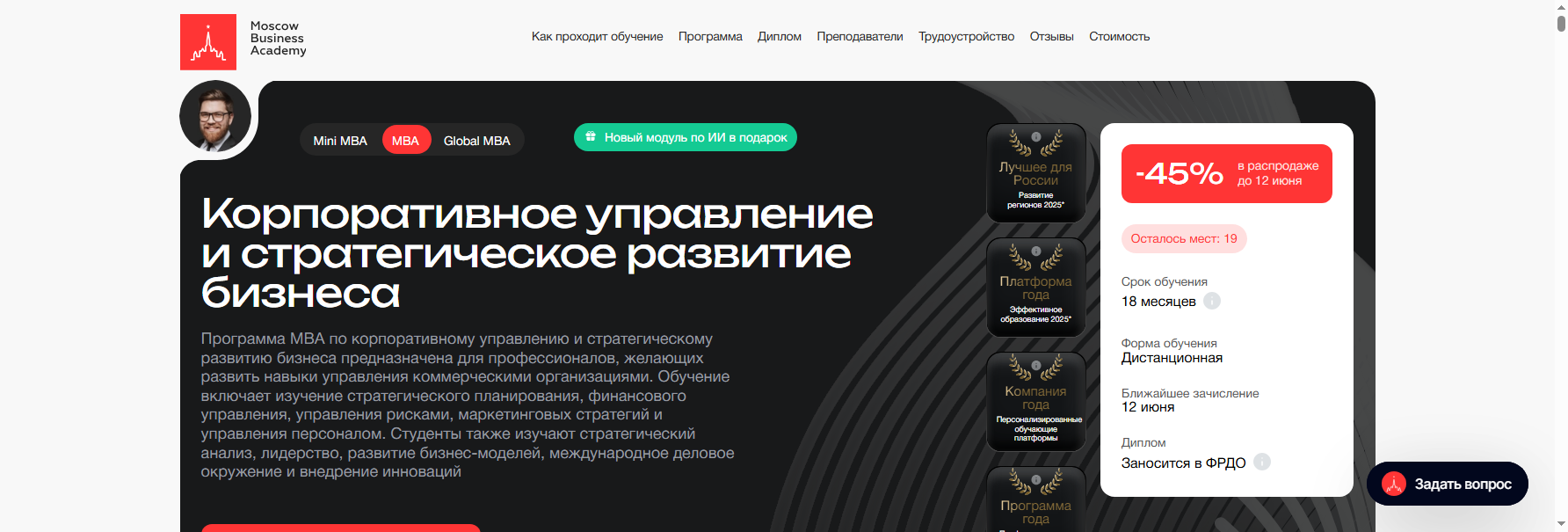Select the red MBA program tab
This screenshot has width=1568, height=532.
coord(406,141)
